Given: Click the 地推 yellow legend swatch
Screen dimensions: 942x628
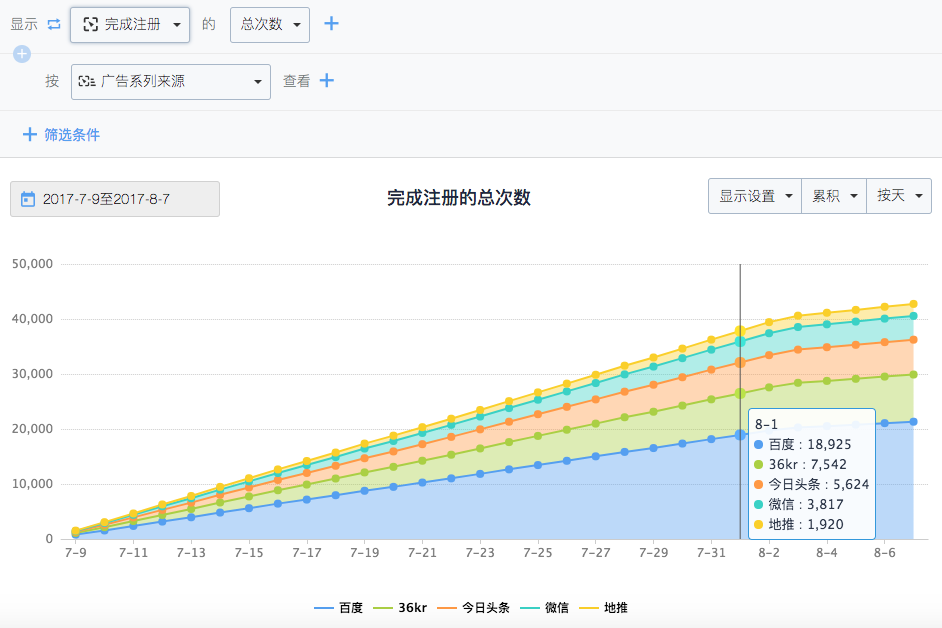Looking at the screenshot, I should point(589,608).
